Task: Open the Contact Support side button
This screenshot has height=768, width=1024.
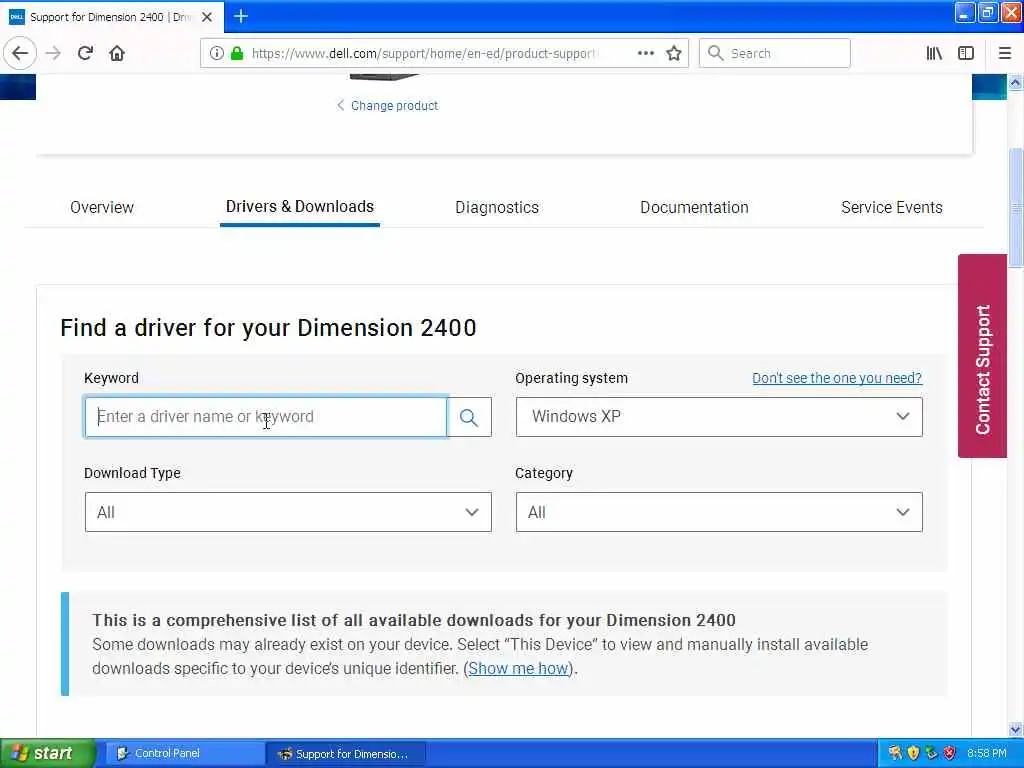Action: pos(982,356)
